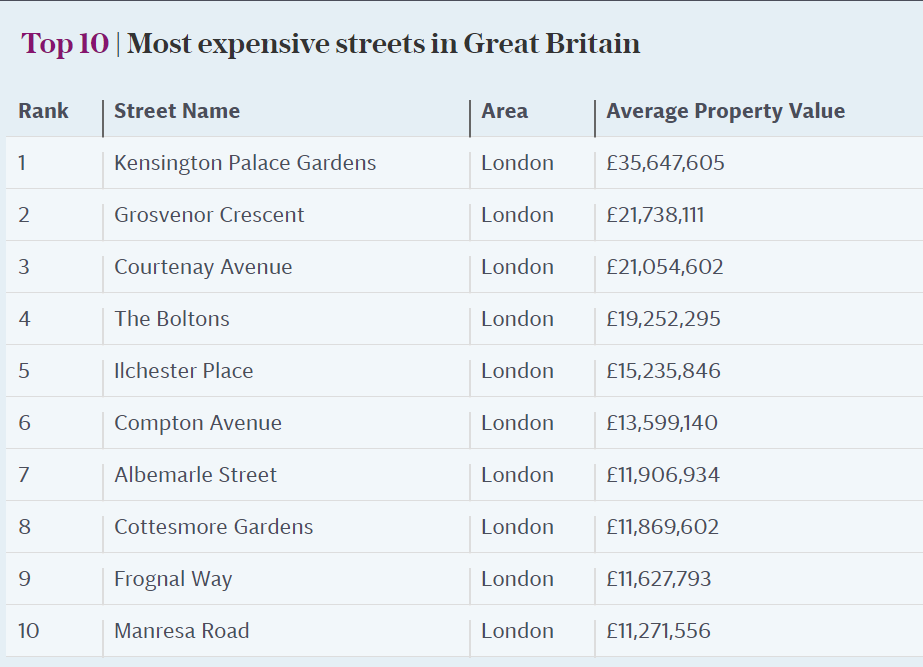
Task: Click the Cottesmore Gardens street name
Action: [x=213, y=527]
